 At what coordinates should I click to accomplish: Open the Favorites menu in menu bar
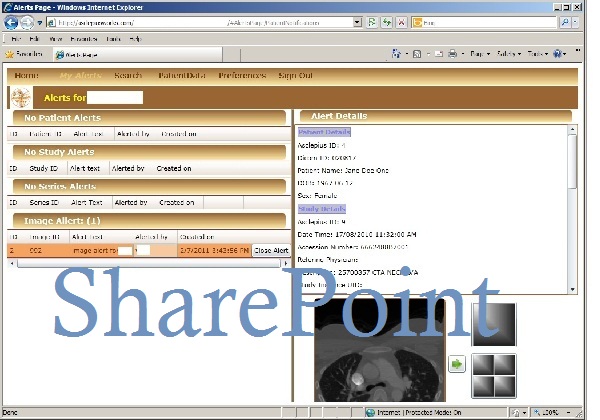tap(83, 39)
